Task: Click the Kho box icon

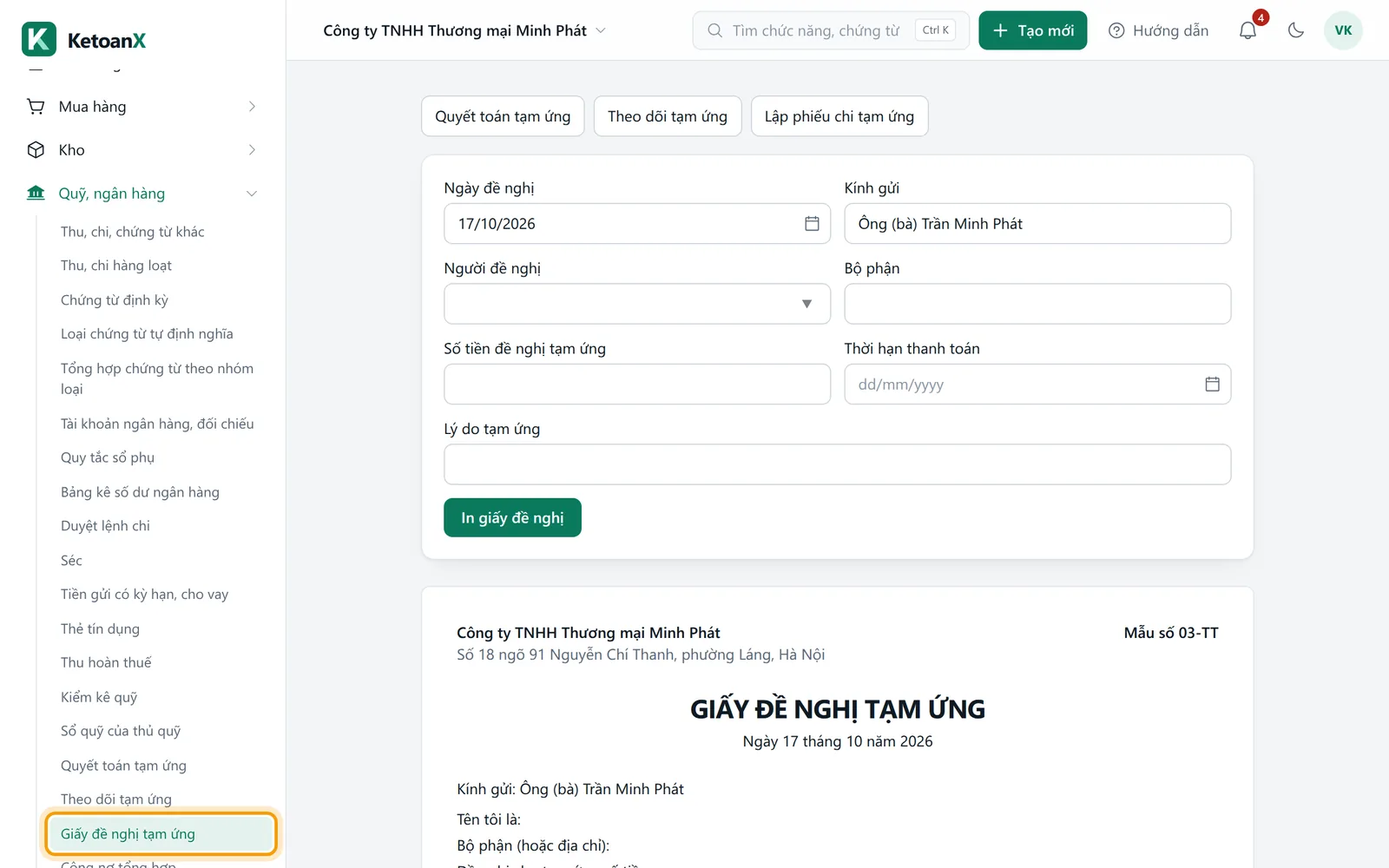Action: pyautogui.click(x=36, y=150)
